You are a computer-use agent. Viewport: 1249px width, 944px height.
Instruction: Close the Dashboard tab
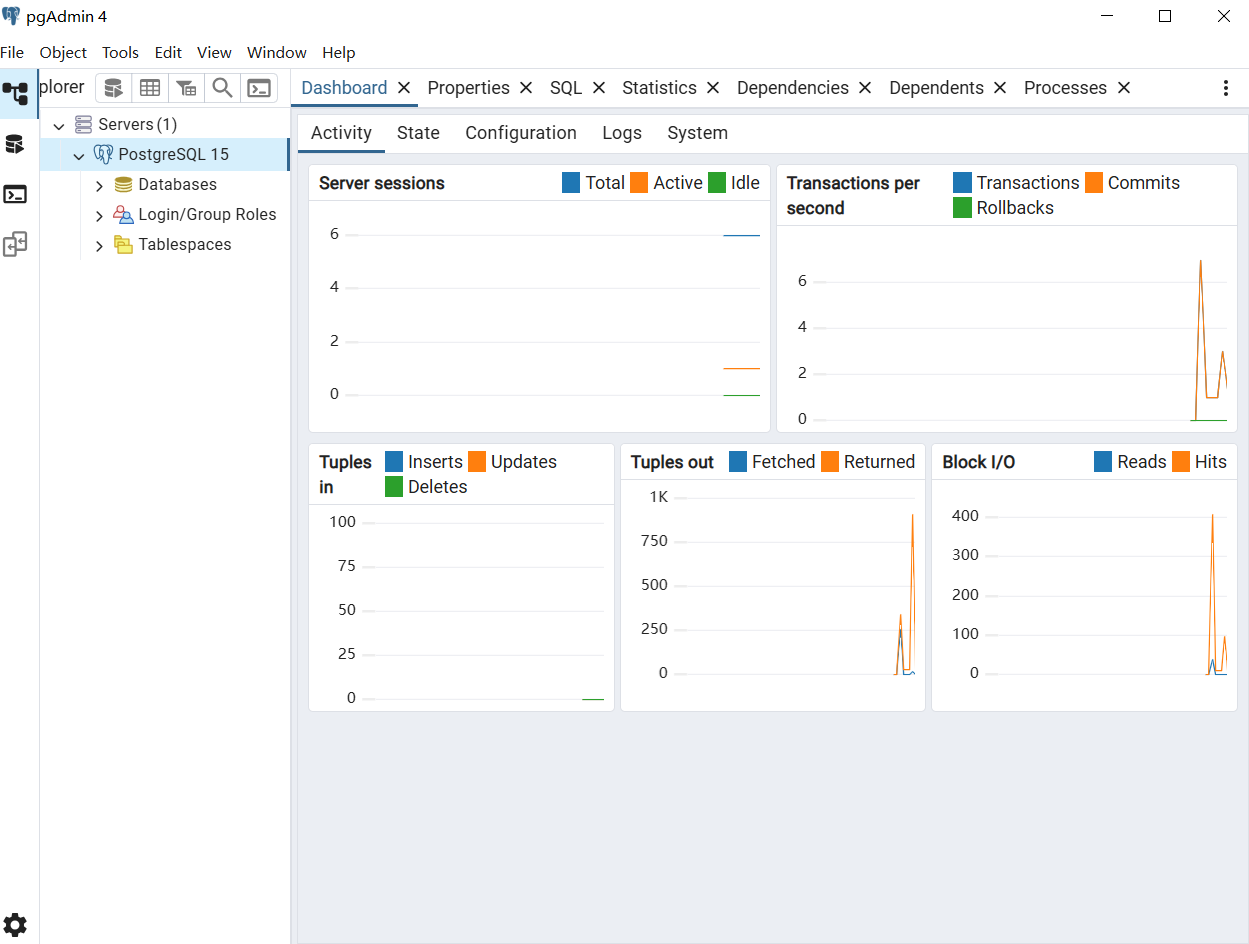(x=404, y=88)
